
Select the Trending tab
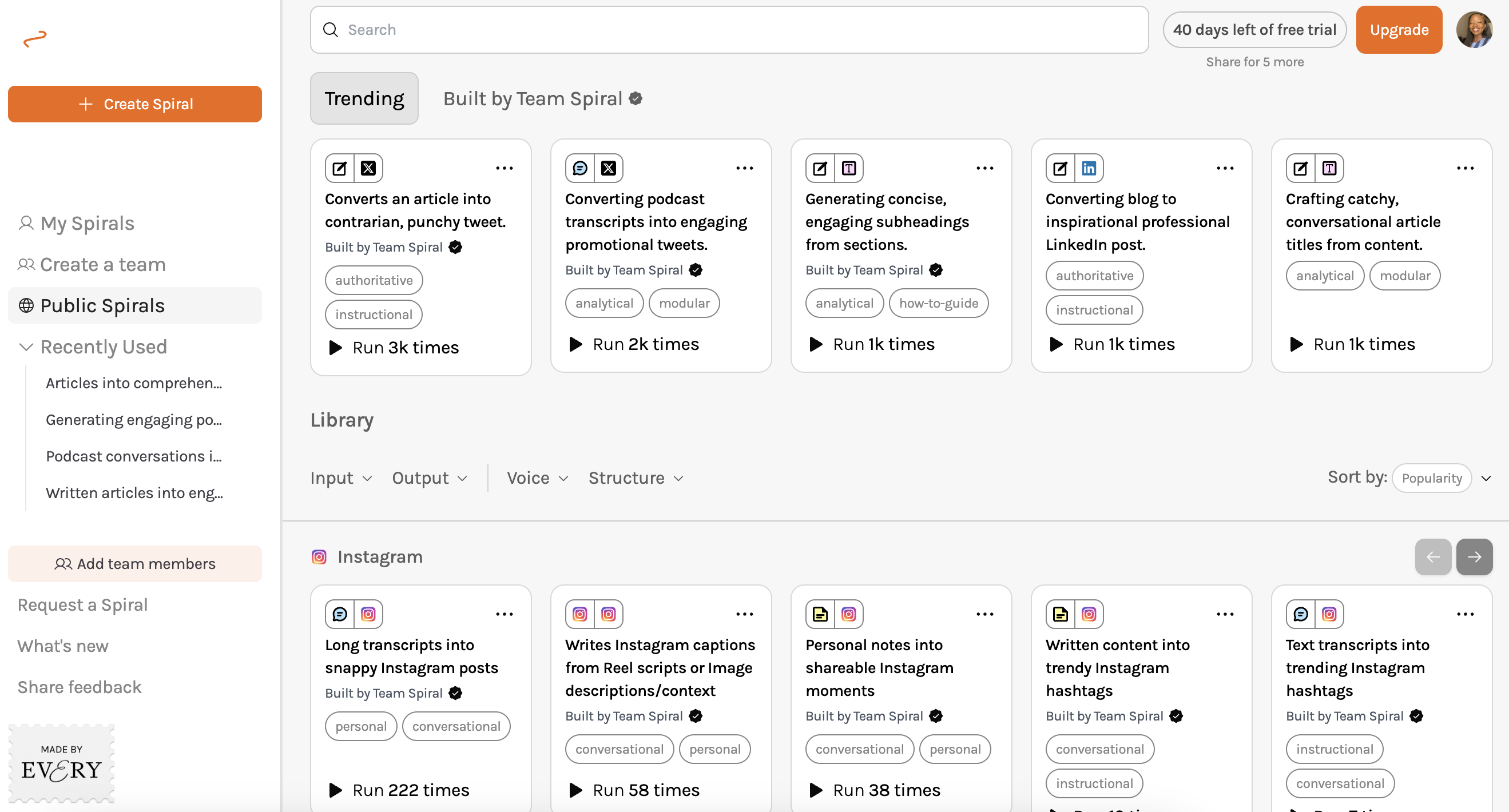pos(364,99)
